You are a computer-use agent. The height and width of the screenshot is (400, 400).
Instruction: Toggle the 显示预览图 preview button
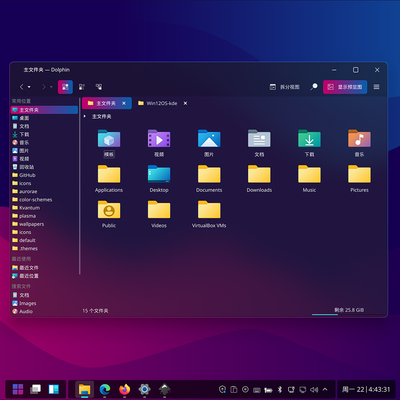(x=345, y=87)
